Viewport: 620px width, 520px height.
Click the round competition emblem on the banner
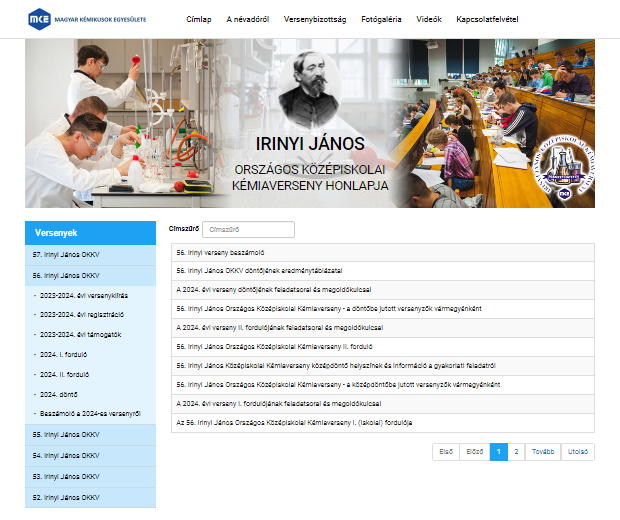point(564,167)
